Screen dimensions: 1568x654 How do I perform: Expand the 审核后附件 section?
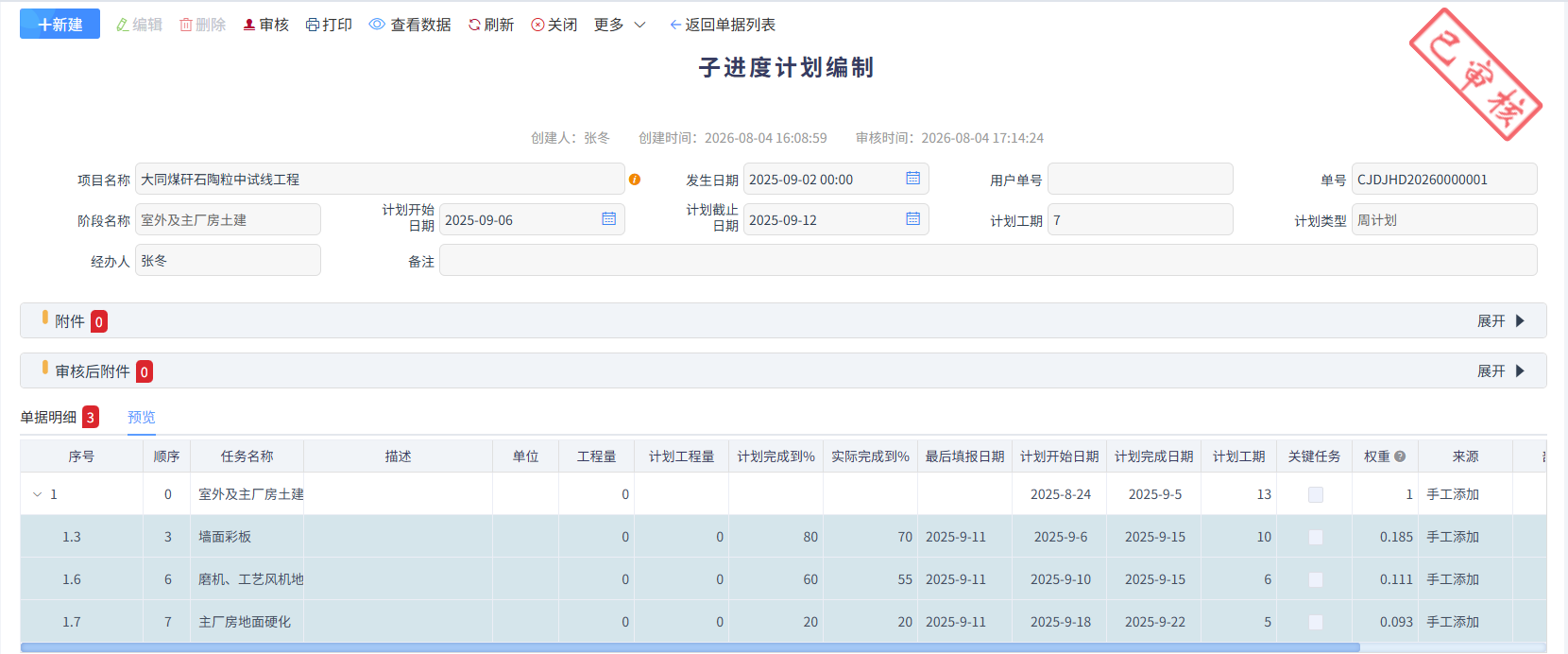click(x=1501, y=371)
